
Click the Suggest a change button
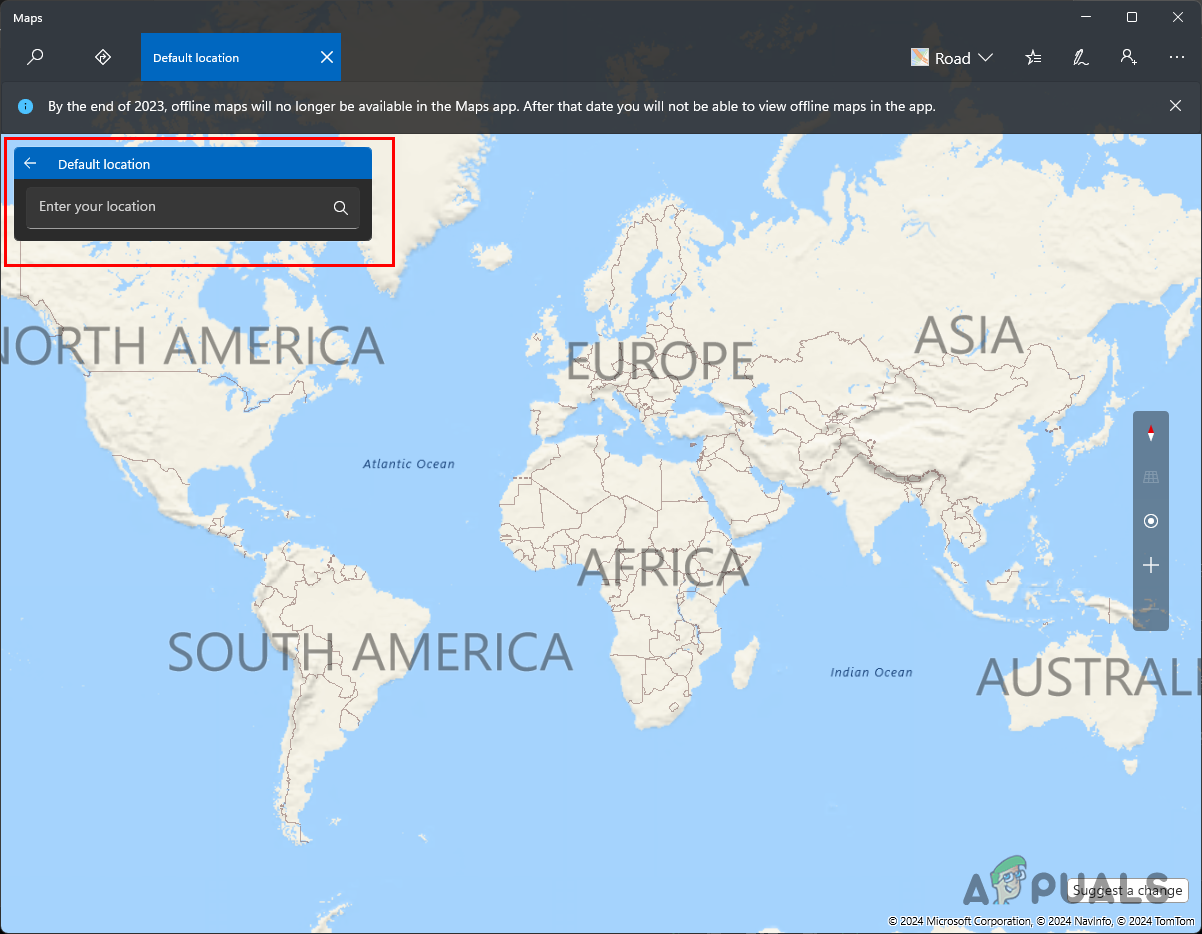pyautogui.click(x=1127, y=890)
